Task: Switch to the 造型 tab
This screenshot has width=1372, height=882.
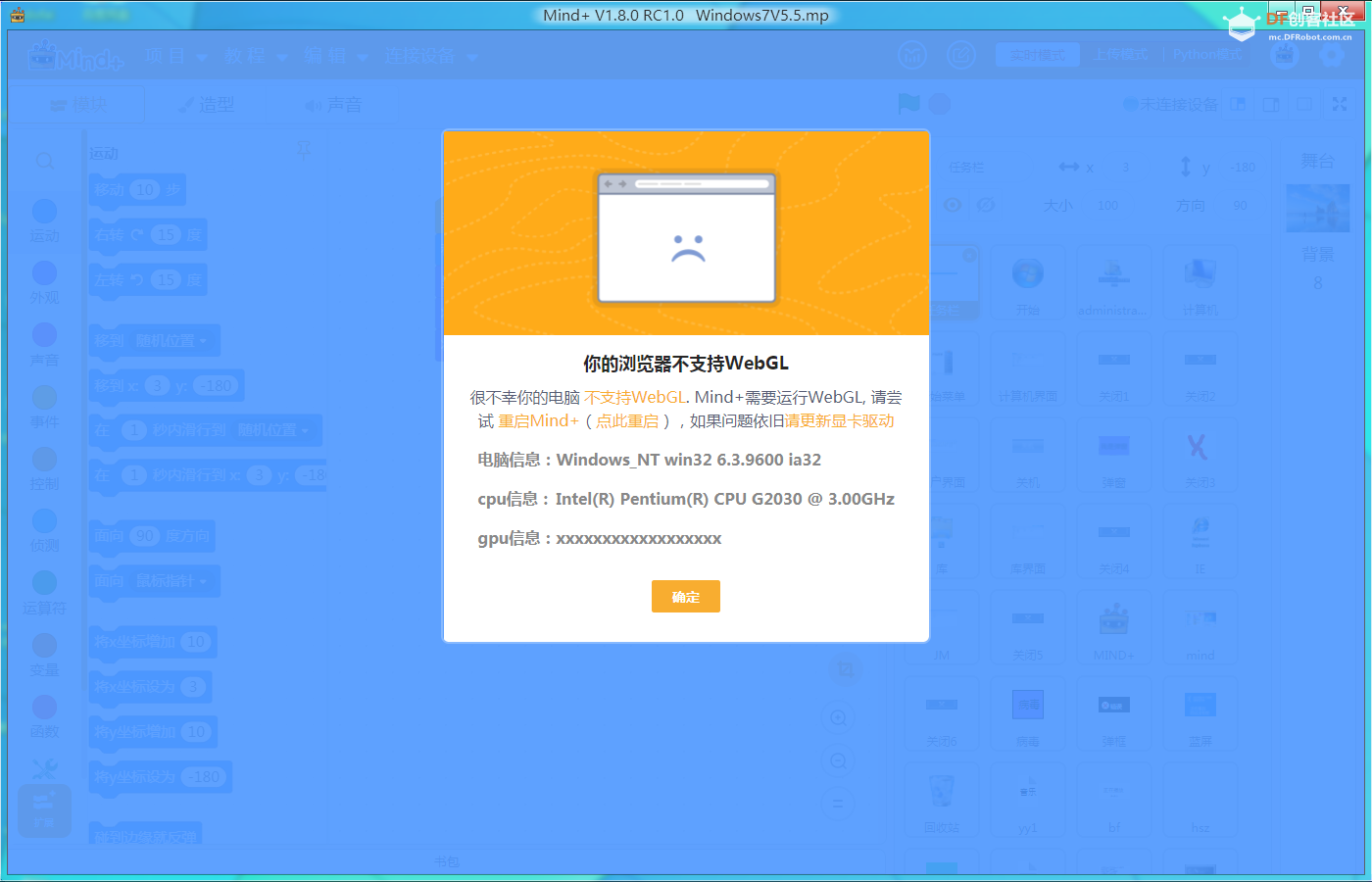Action: coord(206,104)
